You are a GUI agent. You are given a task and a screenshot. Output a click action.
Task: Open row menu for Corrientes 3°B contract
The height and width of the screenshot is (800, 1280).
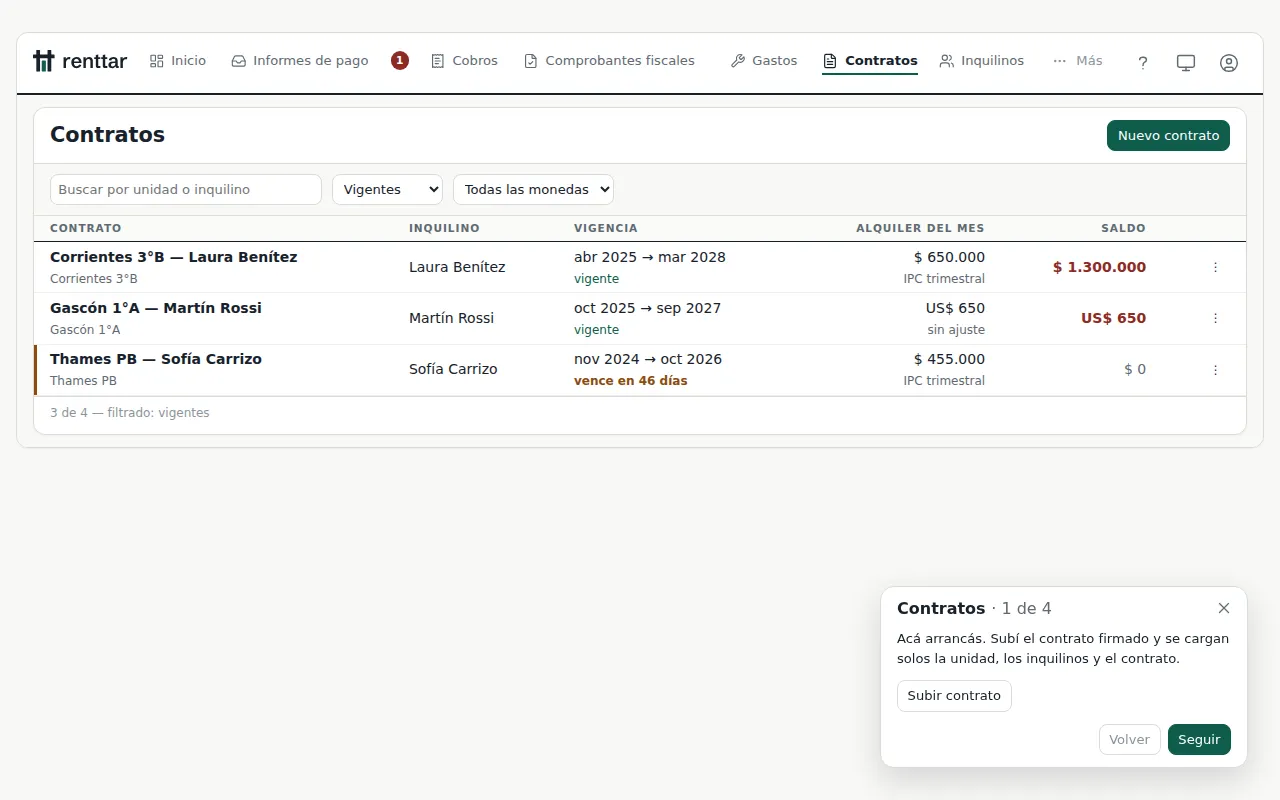pos(1215,267)
